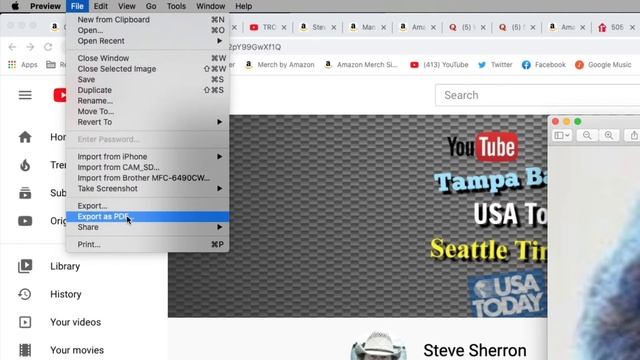Click the Steve Sherron channel name

(475, 350)
